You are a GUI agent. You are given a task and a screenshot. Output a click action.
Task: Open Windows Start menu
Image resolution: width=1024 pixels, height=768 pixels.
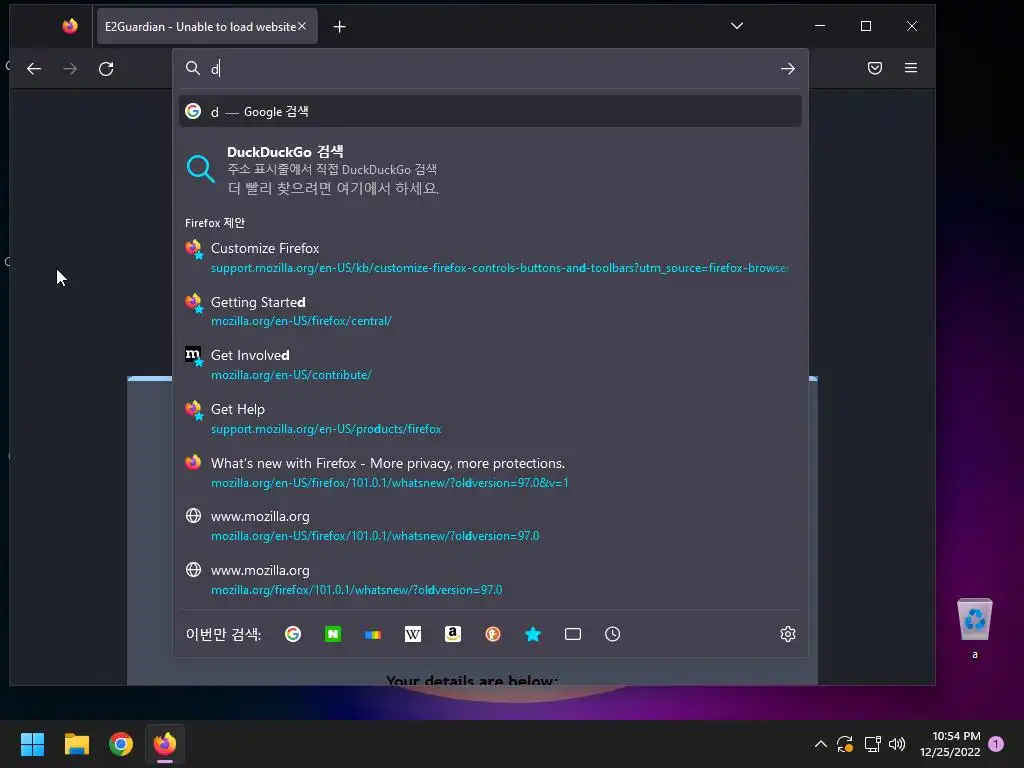32,744
